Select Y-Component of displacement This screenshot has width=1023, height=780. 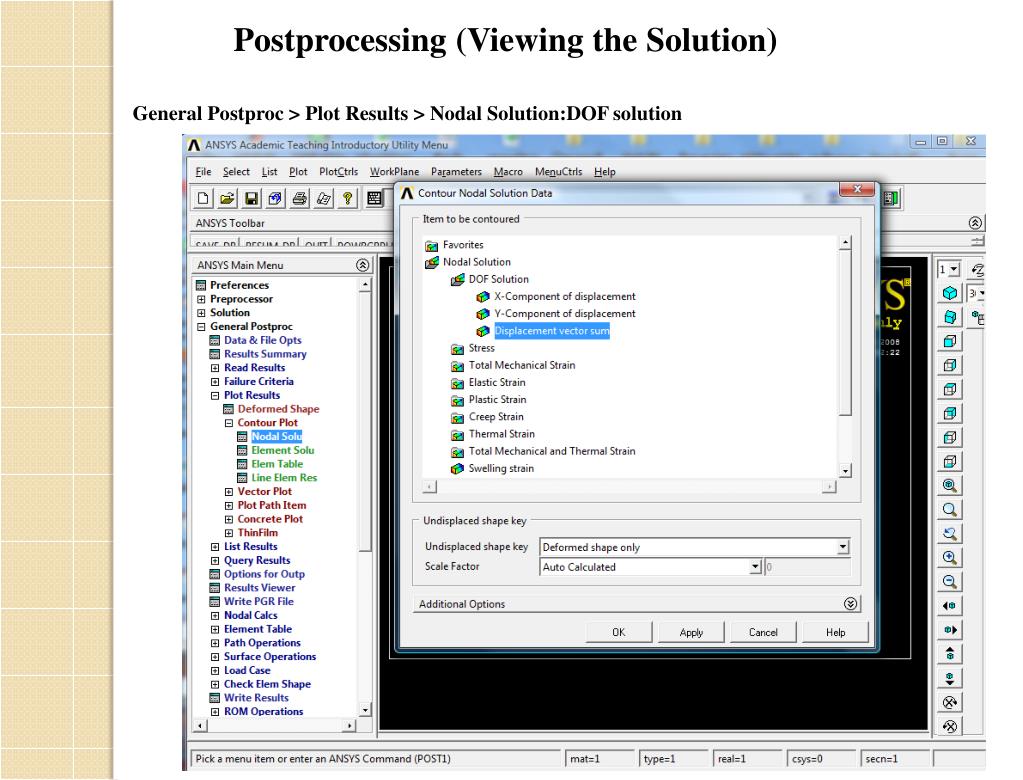point(564,314)
